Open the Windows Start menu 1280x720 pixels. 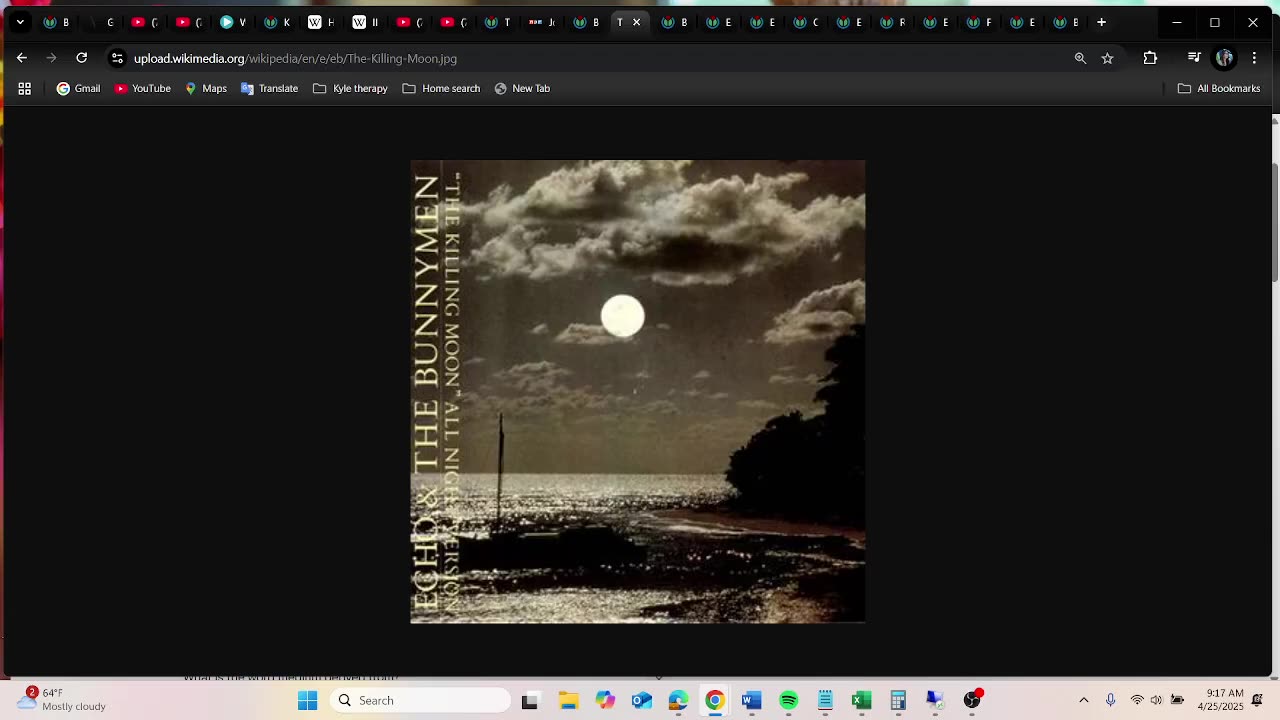[x=307, y=700]
